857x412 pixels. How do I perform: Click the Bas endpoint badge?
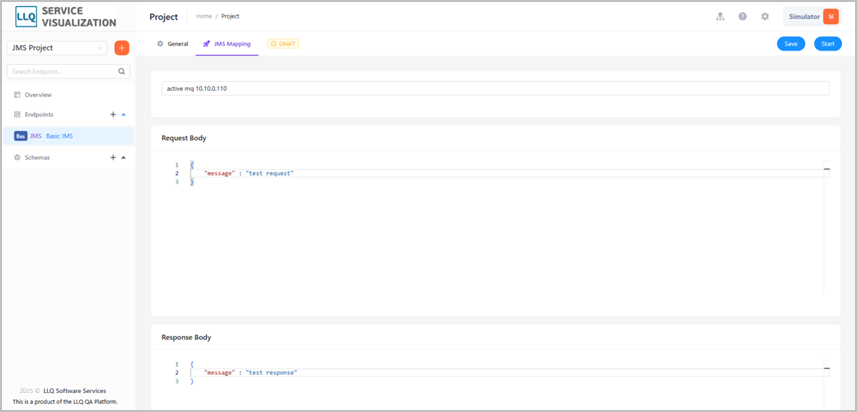coord(21,136)
